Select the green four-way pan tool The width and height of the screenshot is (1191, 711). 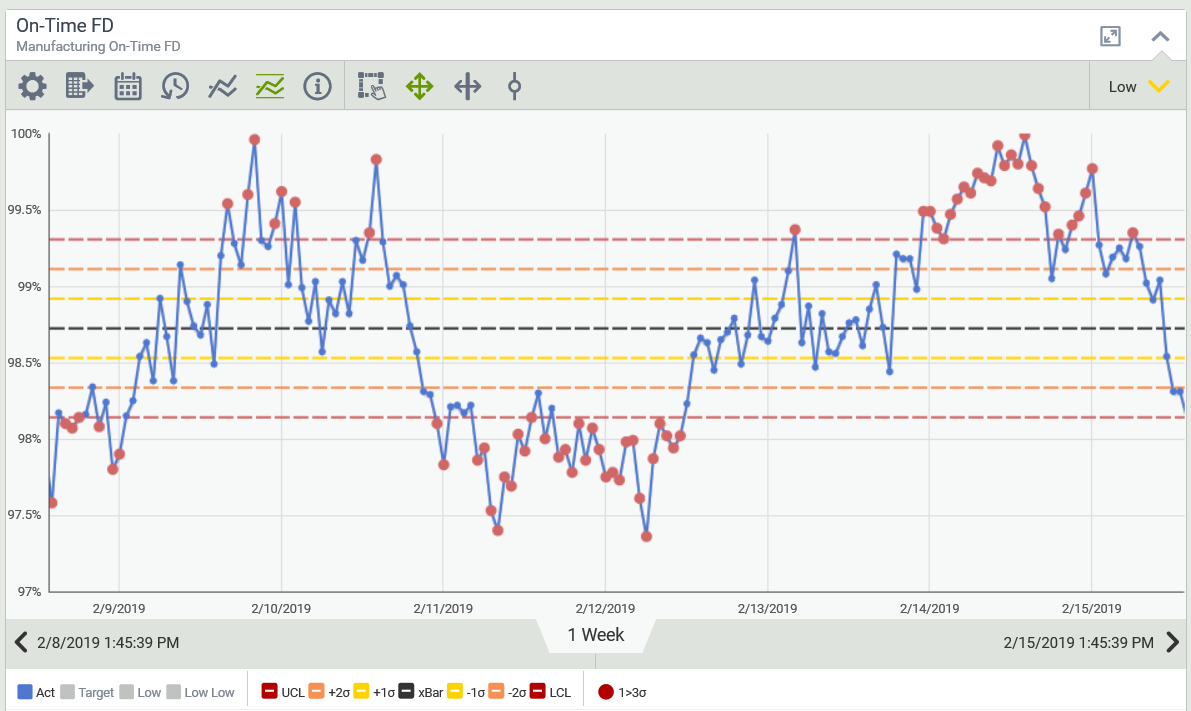419,86
